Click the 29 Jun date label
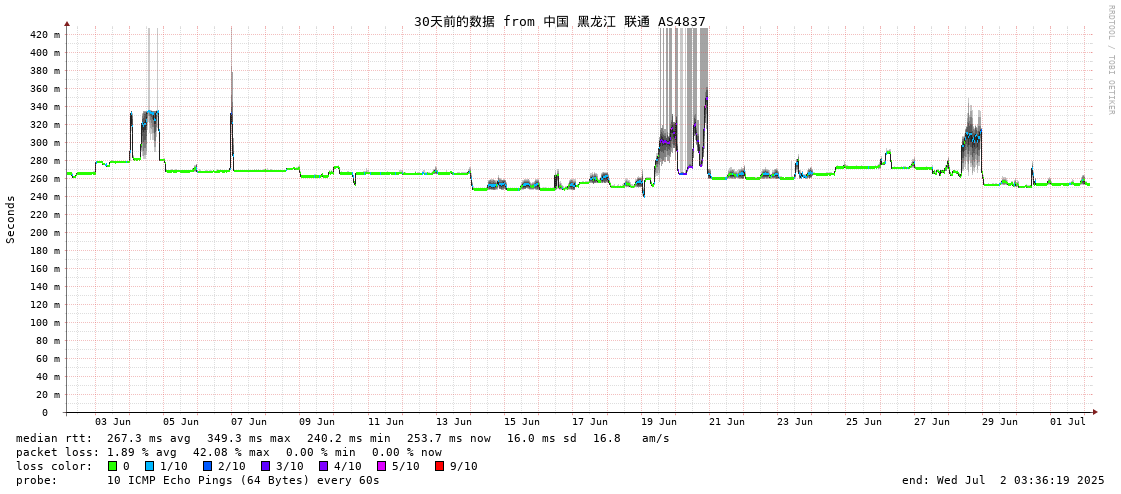This screenshot has width=1121, height=494. coord(1000,422)
